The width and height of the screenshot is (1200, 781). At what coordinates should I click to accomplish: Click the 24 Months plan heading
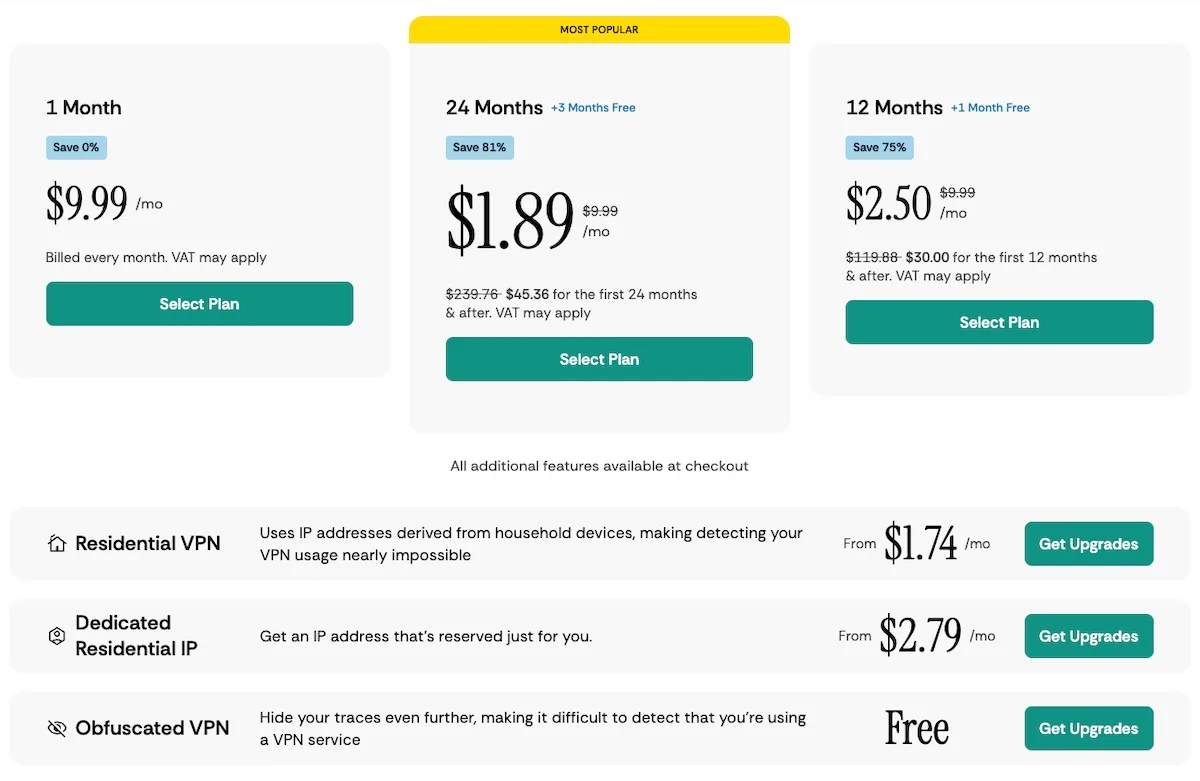494,108
